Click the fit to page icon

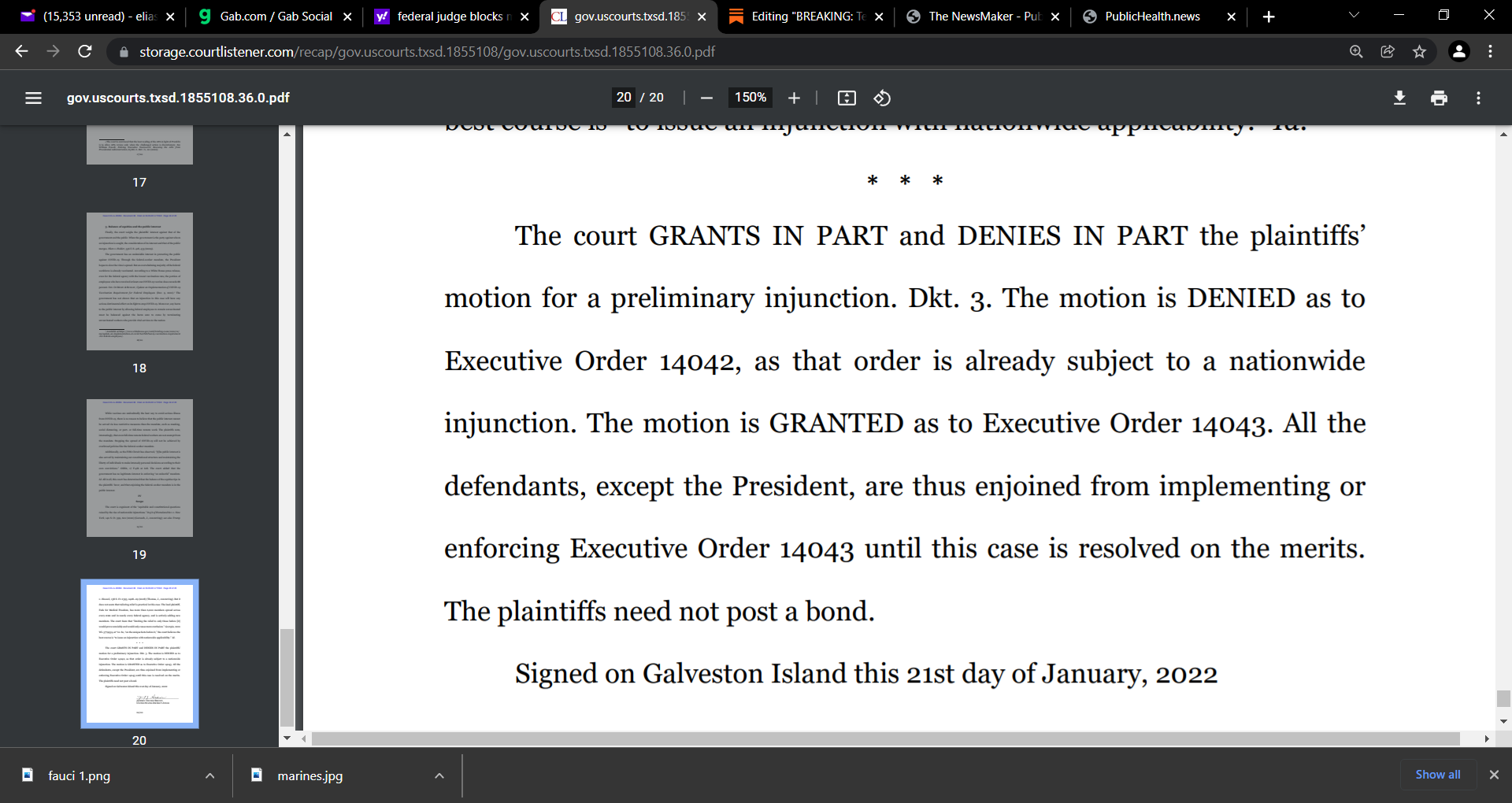(x=847, y=98)
